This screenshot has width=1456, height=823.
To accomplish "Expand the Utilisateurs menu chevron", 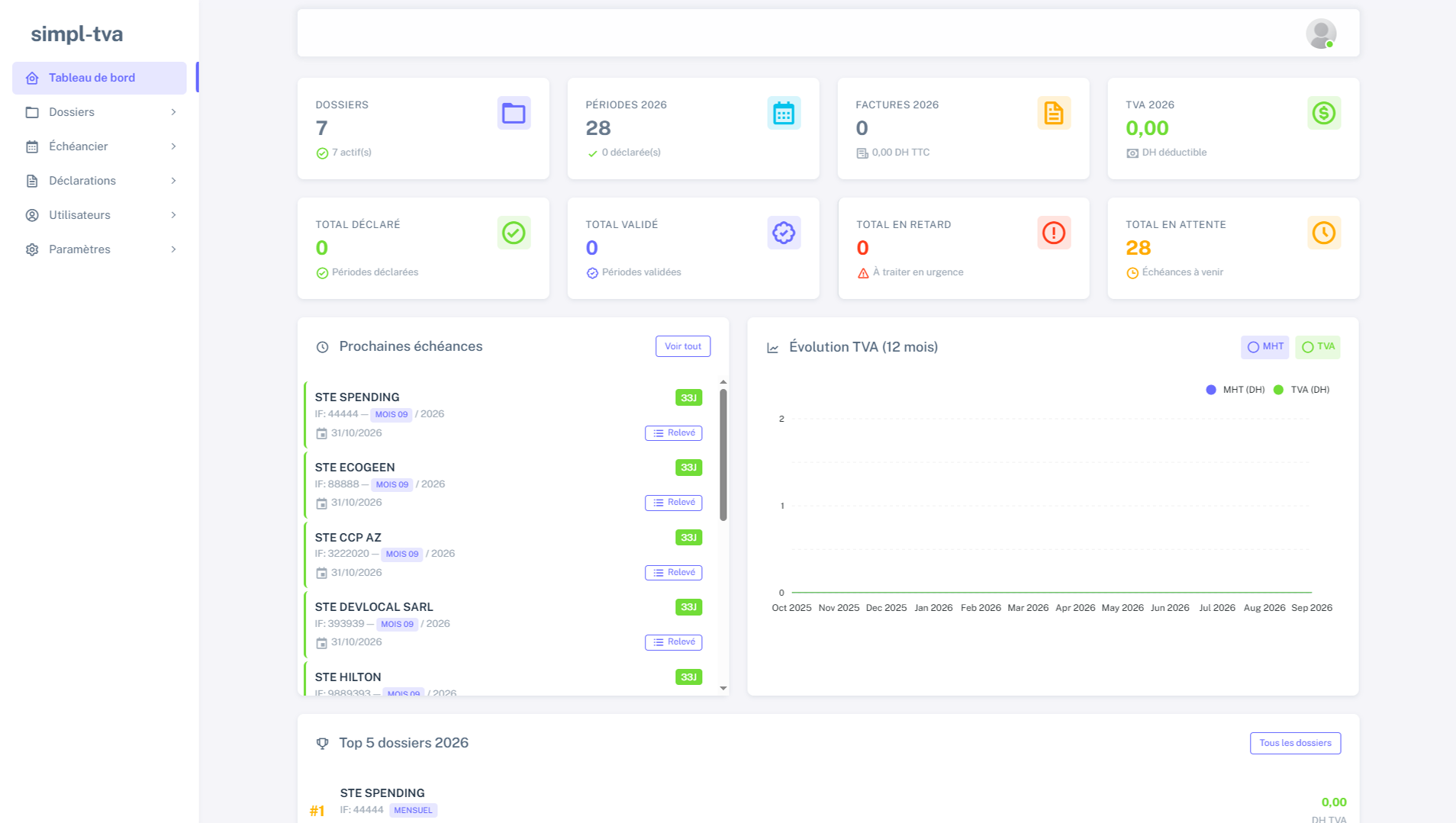I will (x=174, y=215).
